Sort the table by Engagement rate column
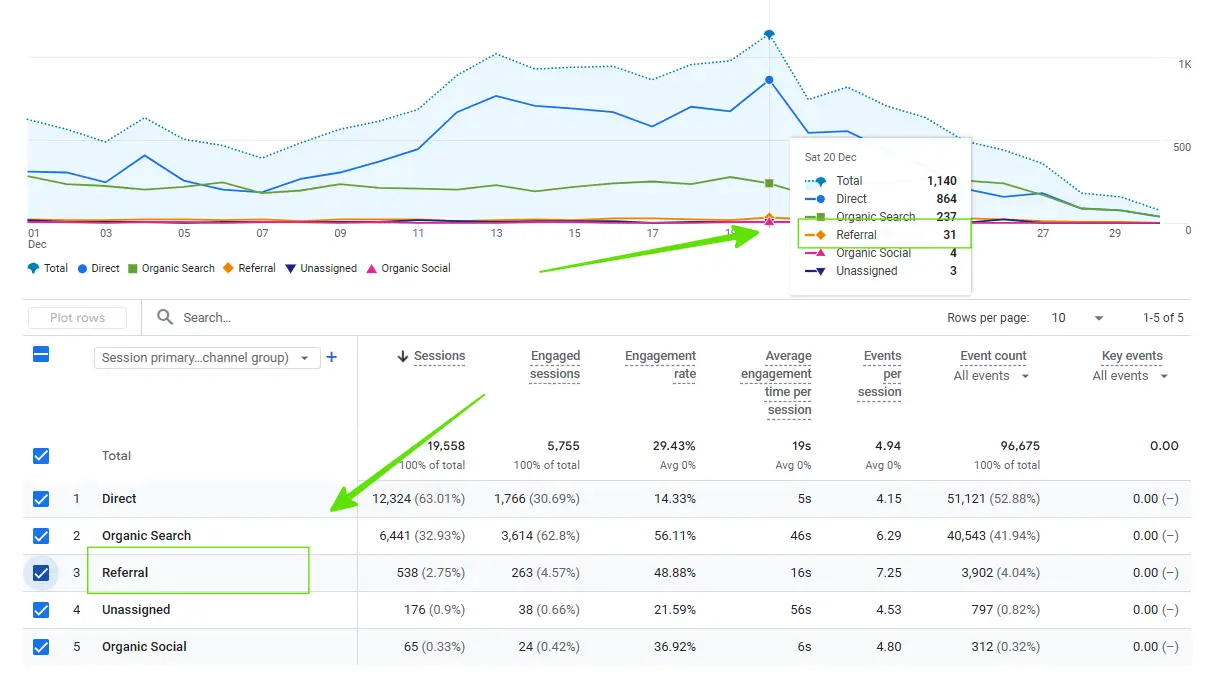This screenshot has width=1212, height=681. (660, 356)
